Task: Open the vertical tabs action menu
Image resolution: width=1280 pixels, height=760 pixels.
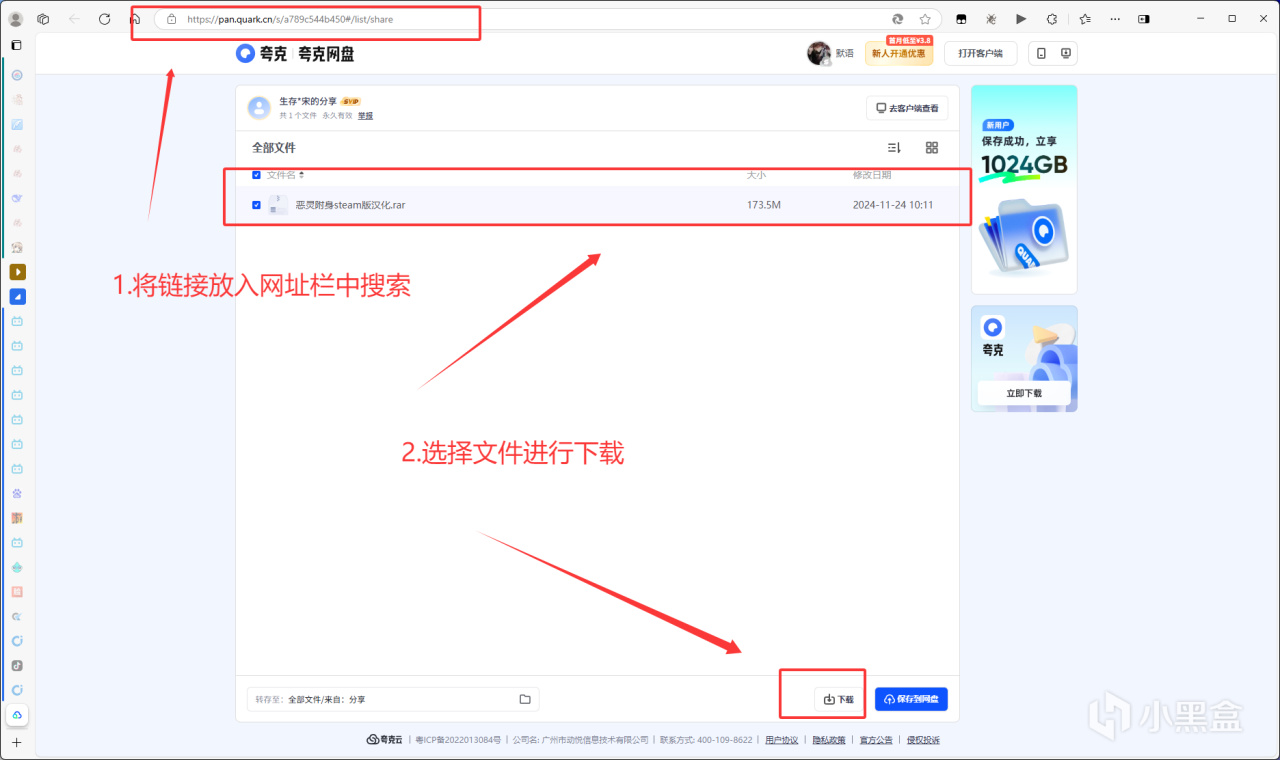Action: [16, 45]
